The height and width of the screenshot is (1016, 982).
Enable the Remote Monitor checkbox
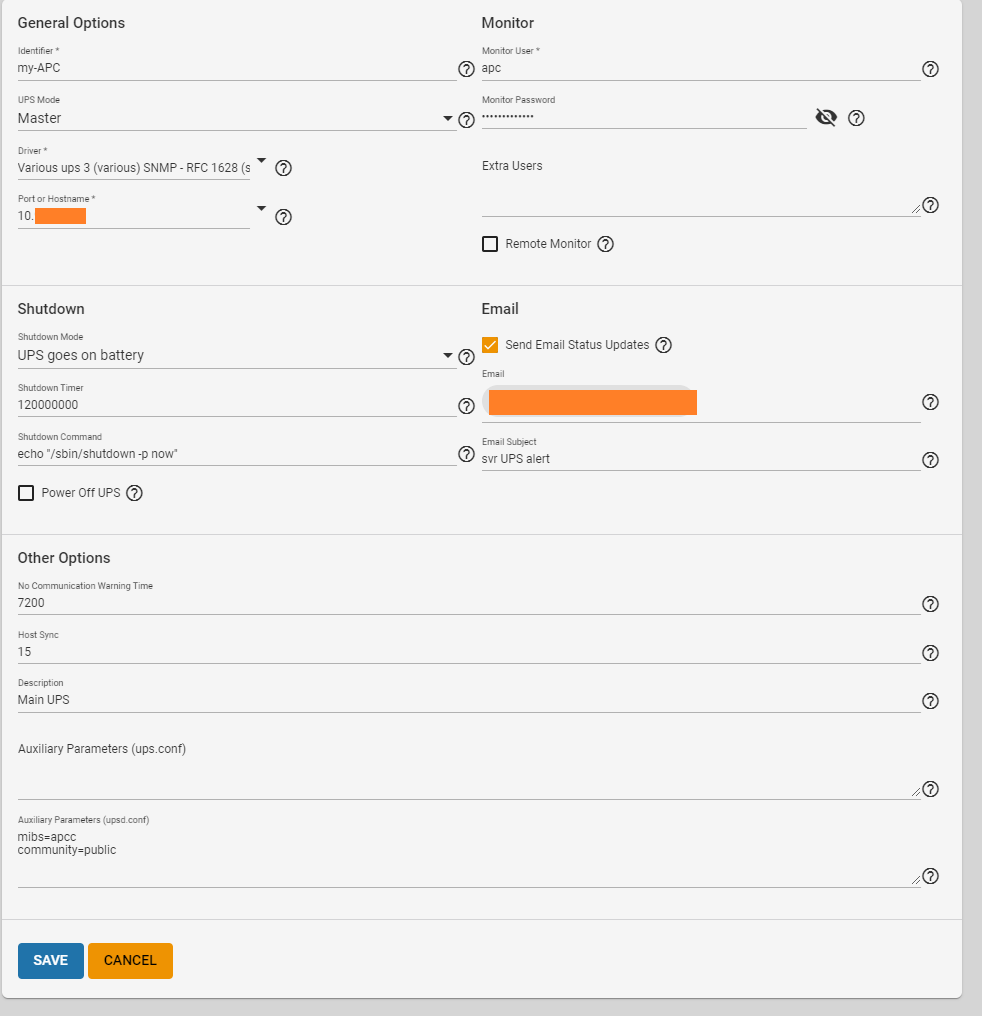490,244
